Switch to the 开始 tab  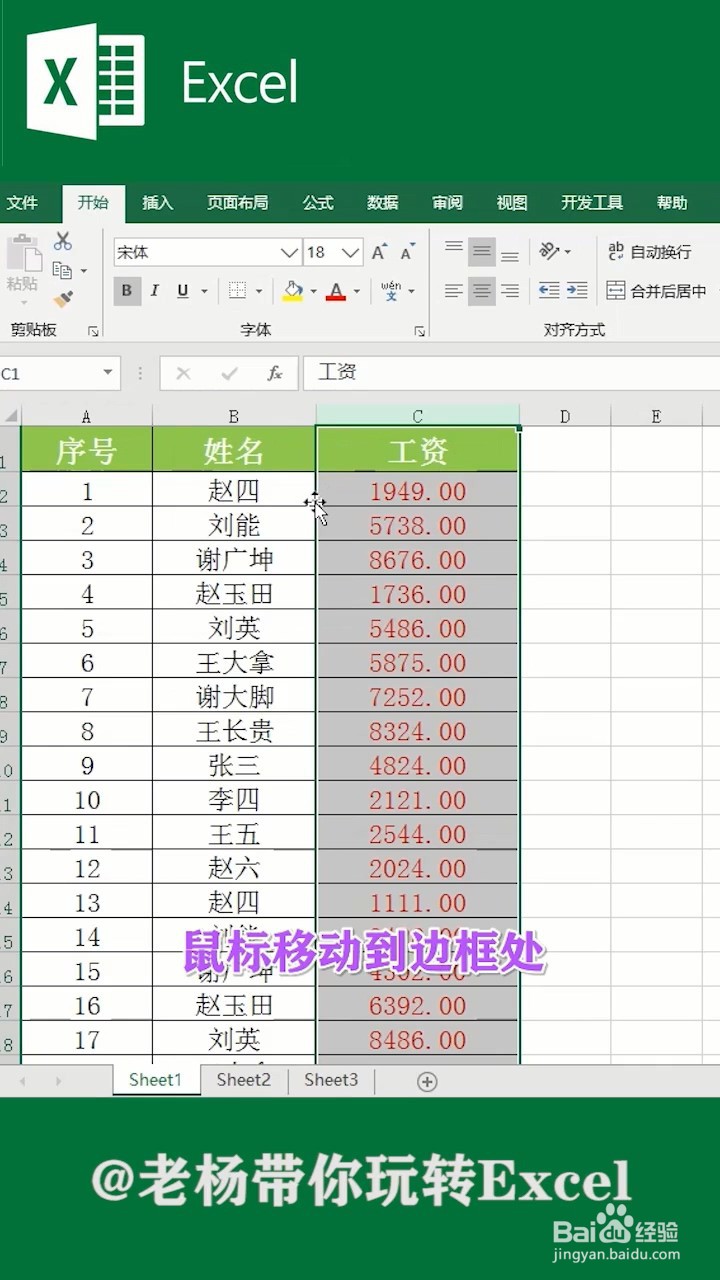tap(93, 203)
